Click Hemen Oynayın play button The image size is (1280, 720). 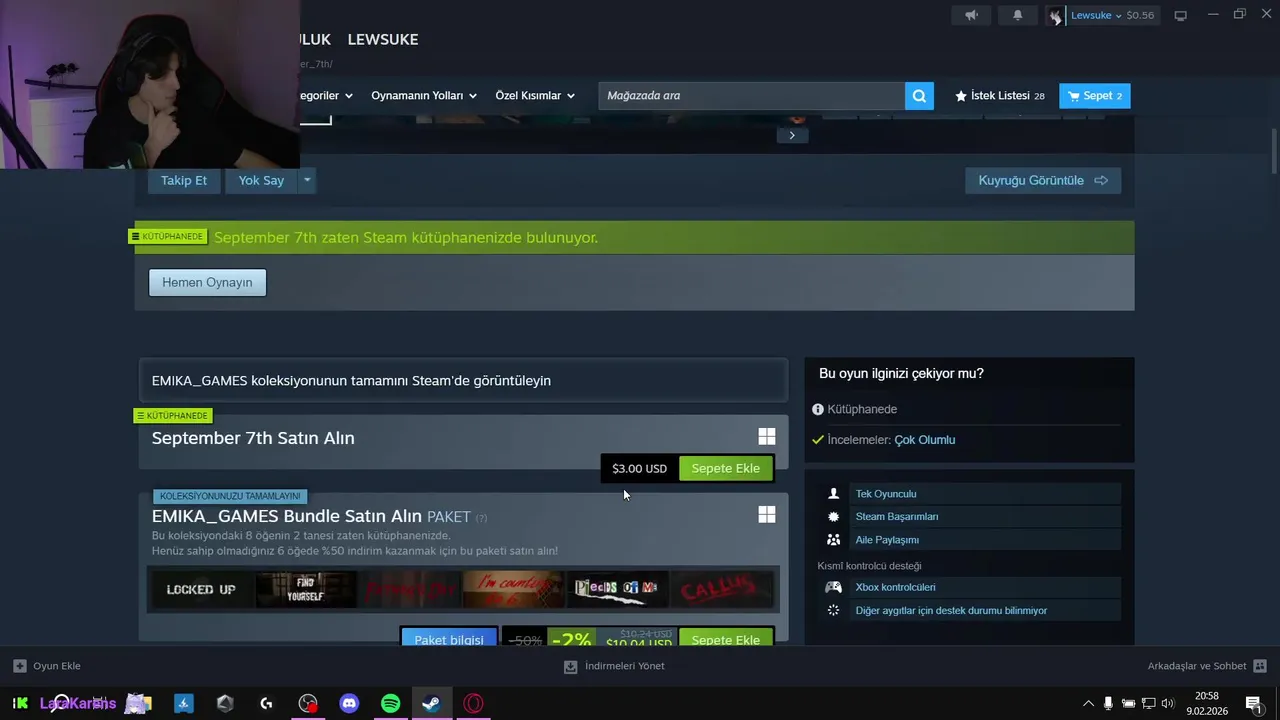tap(207, 282)
